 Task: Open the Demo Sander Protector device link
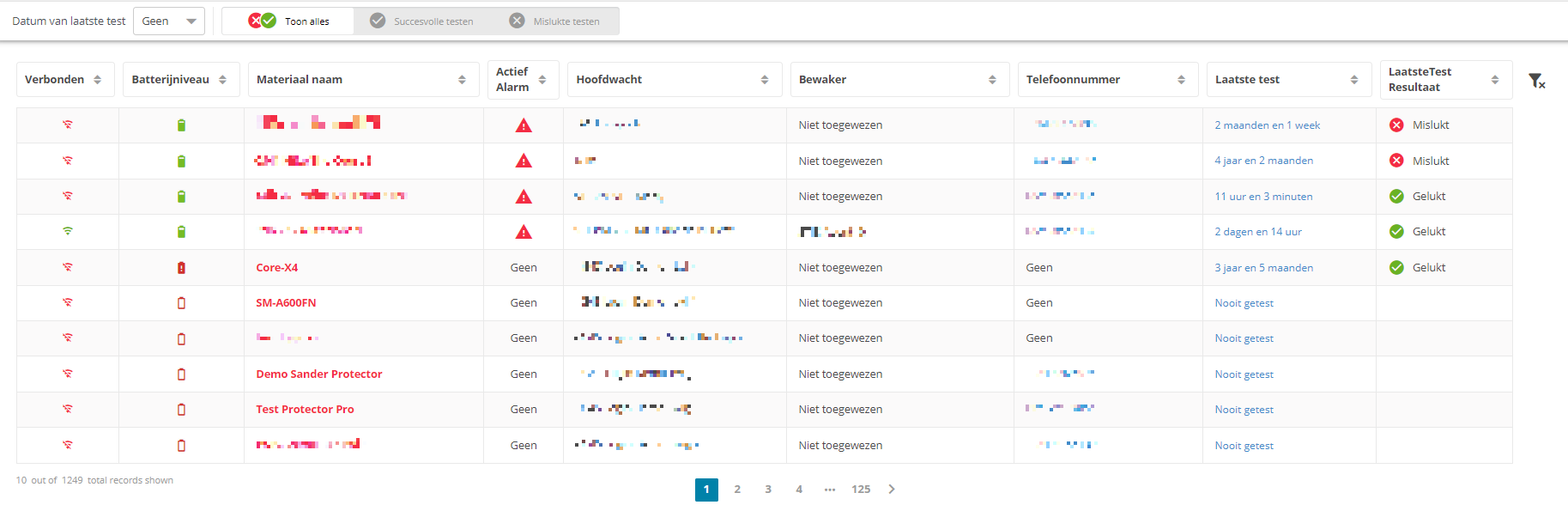pyautogui.click(x=319, y=374)
